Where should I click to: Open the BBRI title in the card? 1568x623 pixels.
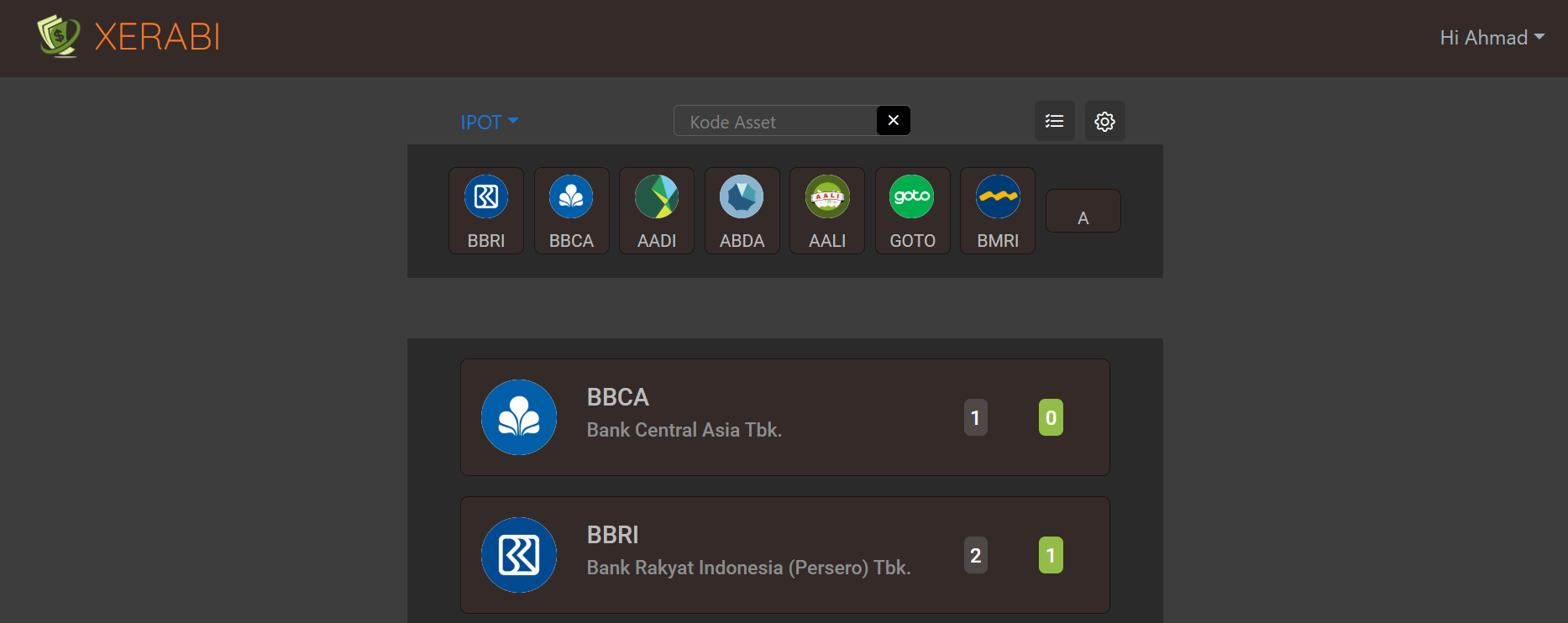(613, 535)
